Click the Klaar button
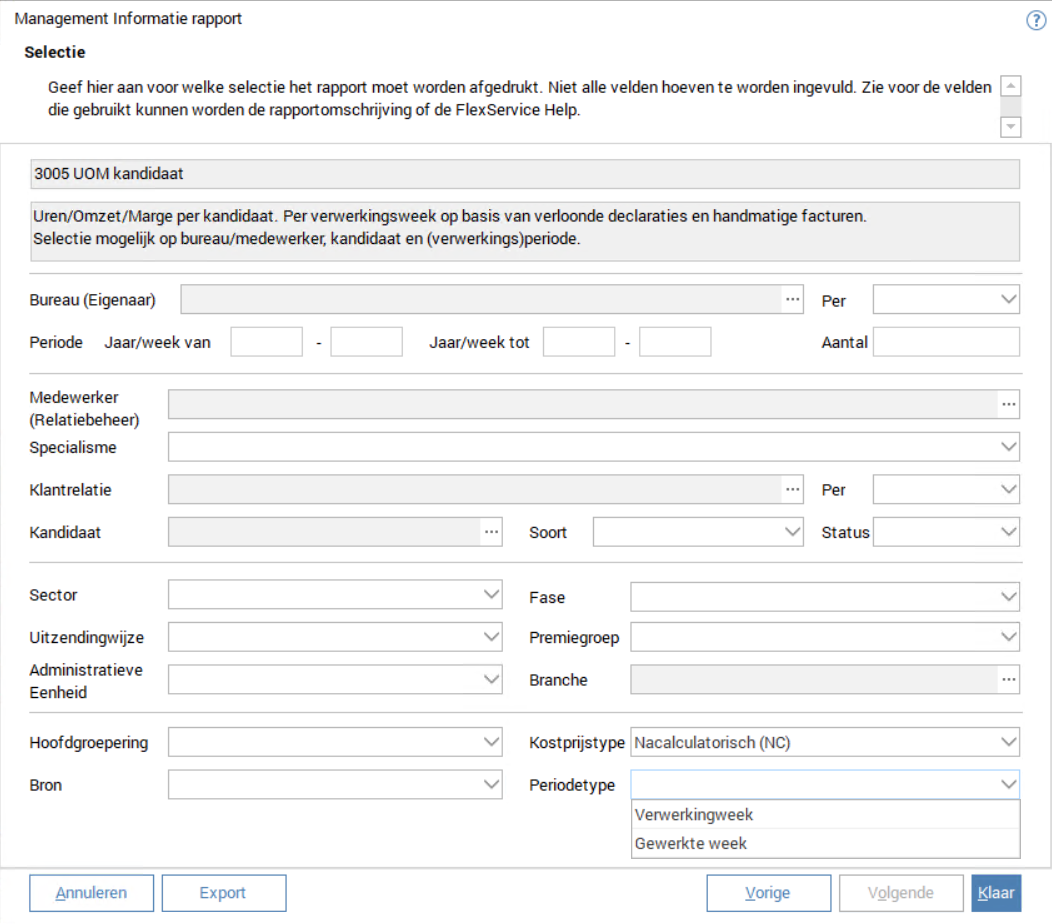Image resolution: width=1052 pixels, height=924 pixels. (996, 893)
